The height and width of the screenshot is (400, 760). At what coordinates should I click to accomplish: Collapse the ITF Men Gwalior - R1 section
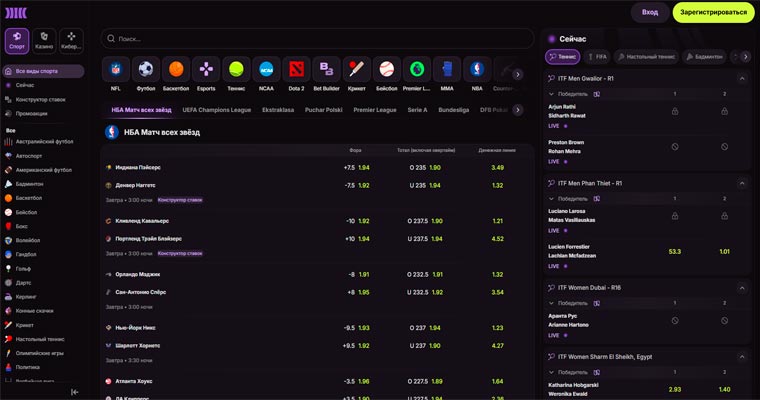point(742,78)
